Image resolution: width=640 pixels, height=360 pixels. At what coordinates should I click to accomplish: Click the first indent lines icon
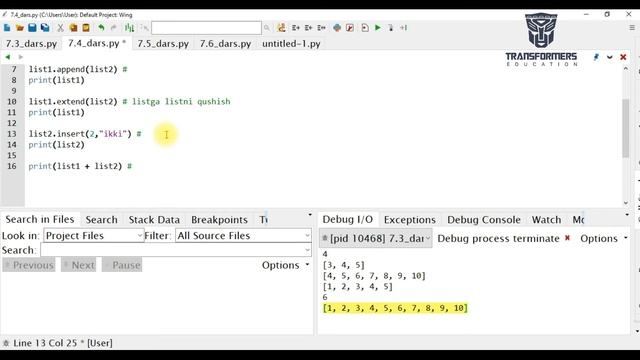(x=296, y=28)
